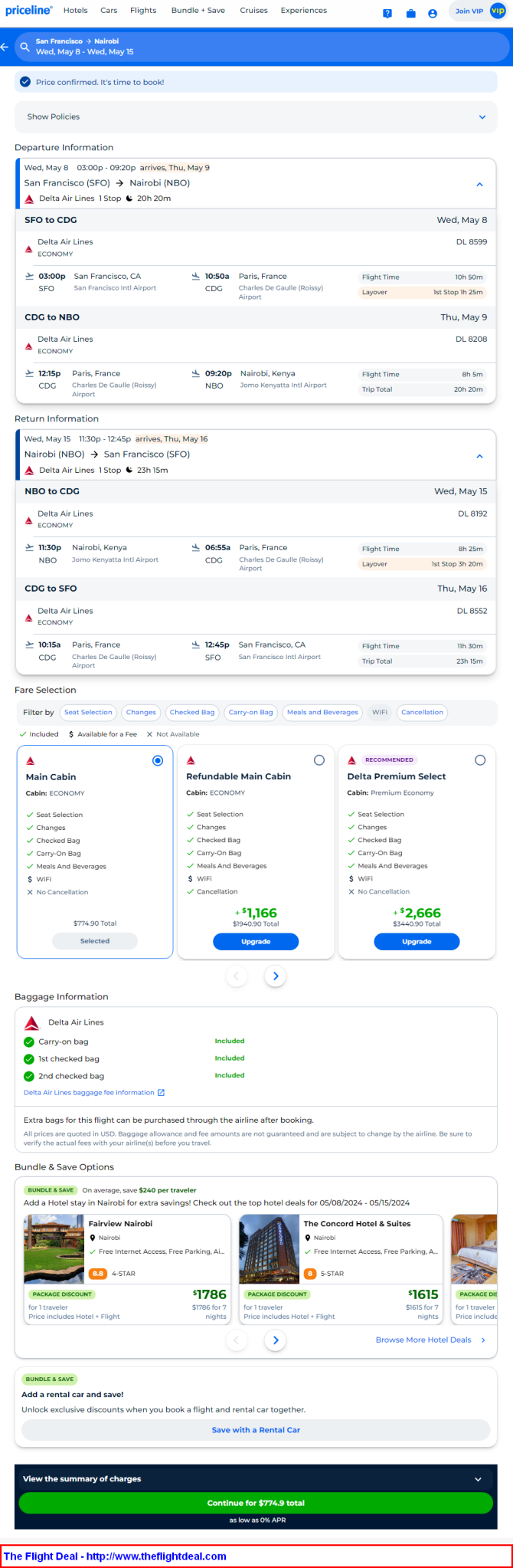Viewport: 513px width, 1568px height.
Task: Open the Bundle + Save menu item
Action: pyautogui.click(x=198, y=11)
